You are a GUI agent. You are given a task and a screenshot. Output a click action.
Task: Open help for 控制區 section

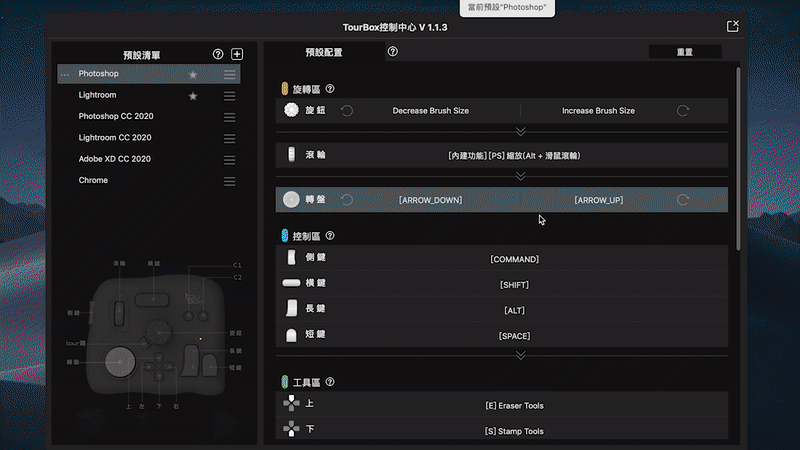(x=330, y=236)
